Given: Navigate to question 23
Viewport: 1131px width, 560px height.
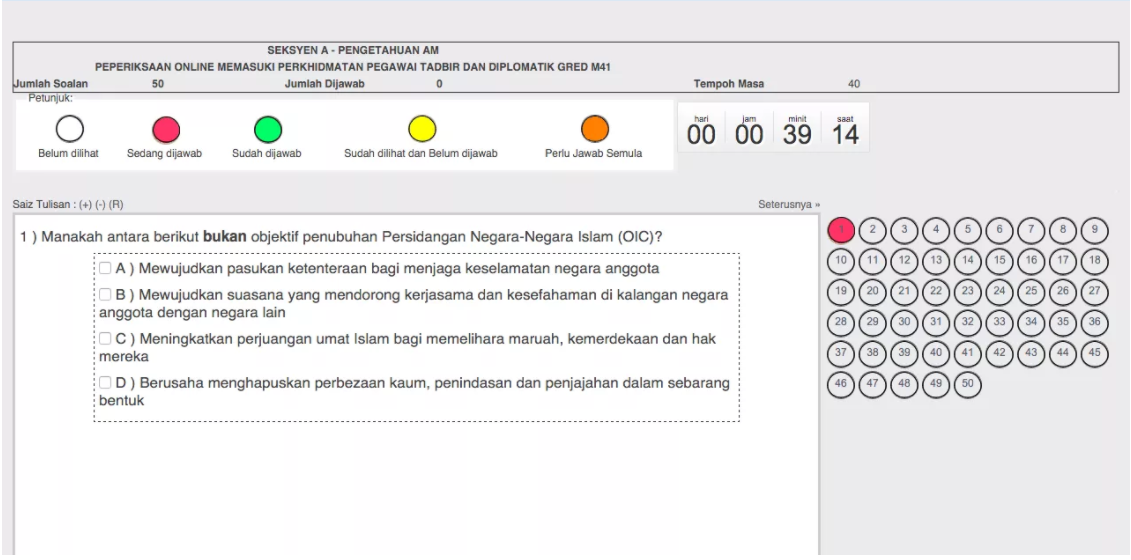Looking at the screenshot, I should (x=968, y=292).
